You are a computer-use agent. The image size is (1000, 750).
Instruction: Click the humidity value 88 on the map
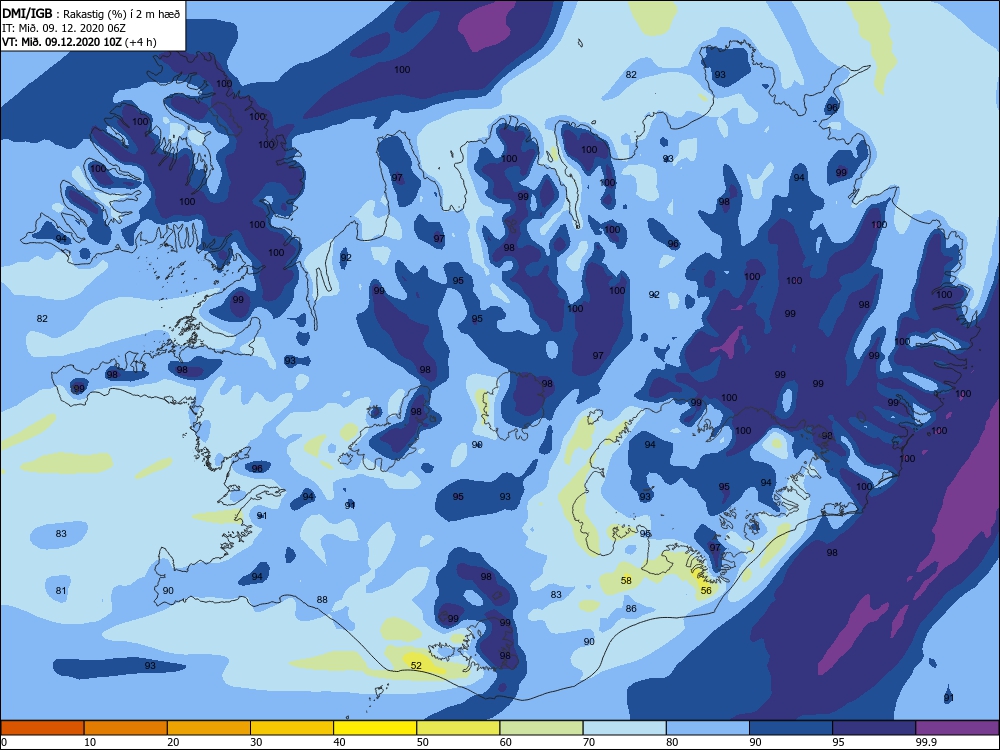tap(322, 599)
